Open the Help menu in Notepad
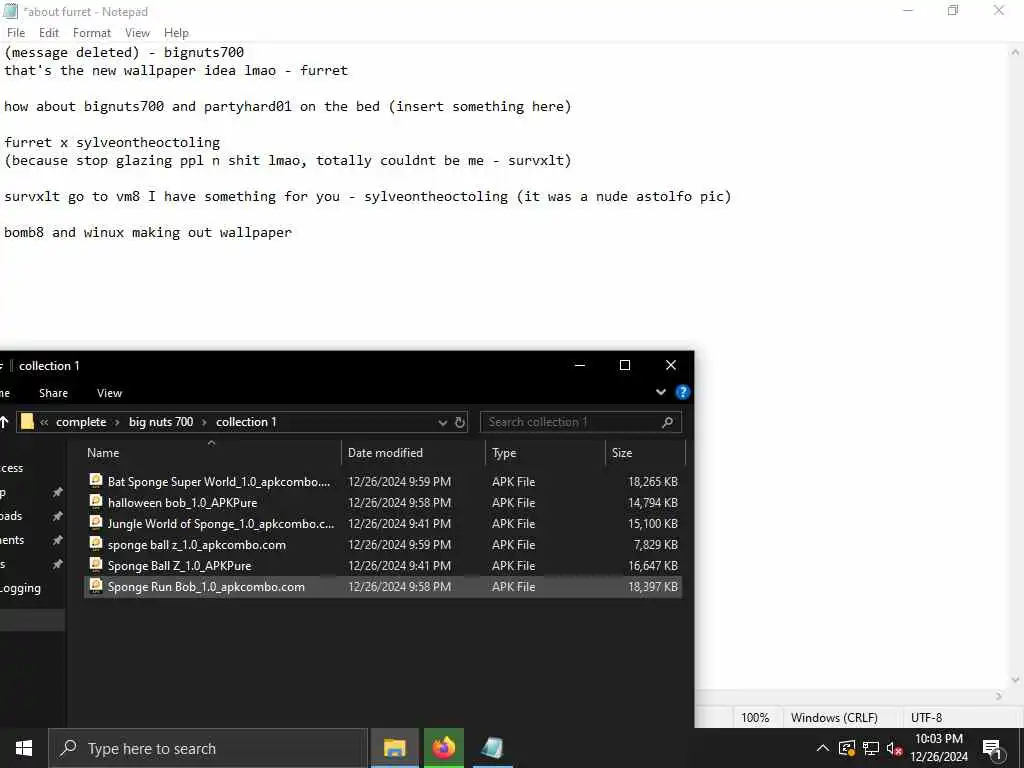Viewport: 1024px width, 768px height. pos(176,33)
